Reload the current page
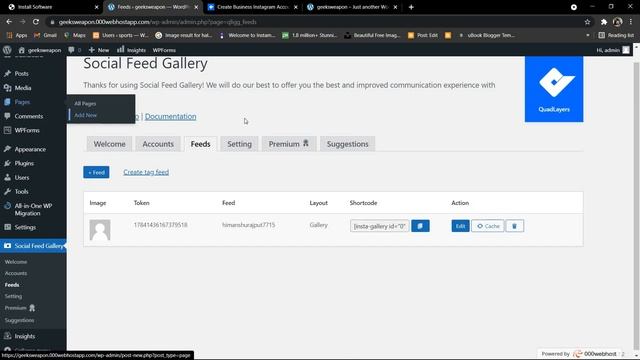Image resolution: width=640 pixels, height=360 pixels. pyautogui.click(x=36, y=22)
